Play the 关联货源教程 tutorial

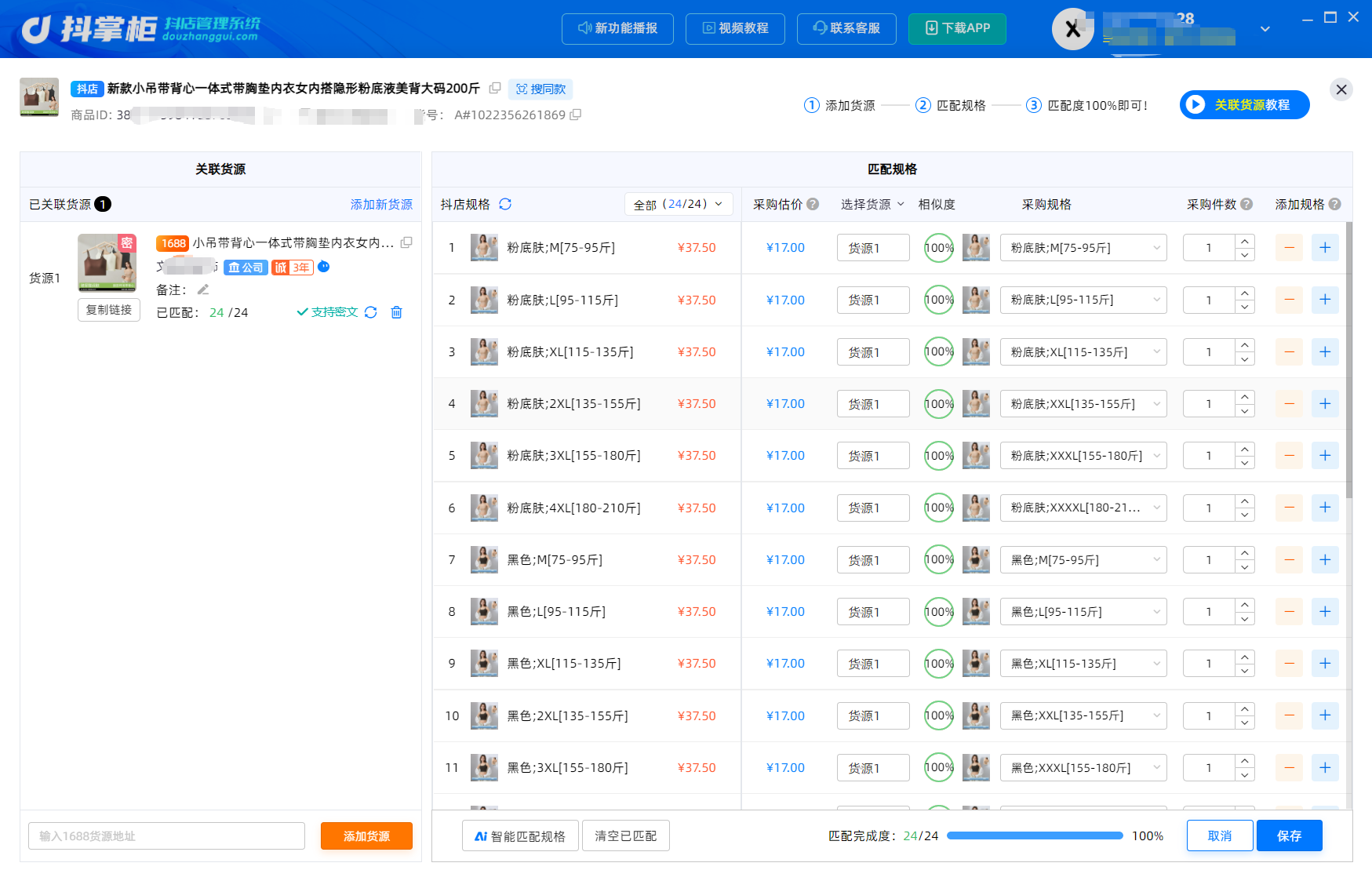point(1244,104)
